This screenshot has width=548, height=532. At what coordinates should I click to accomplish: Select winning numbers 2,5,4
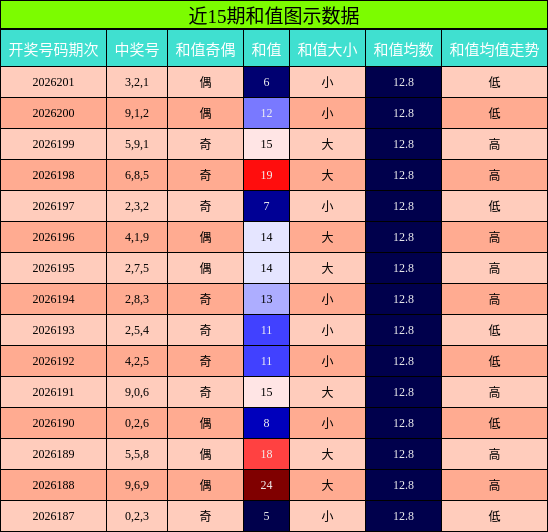click(137, 330)
